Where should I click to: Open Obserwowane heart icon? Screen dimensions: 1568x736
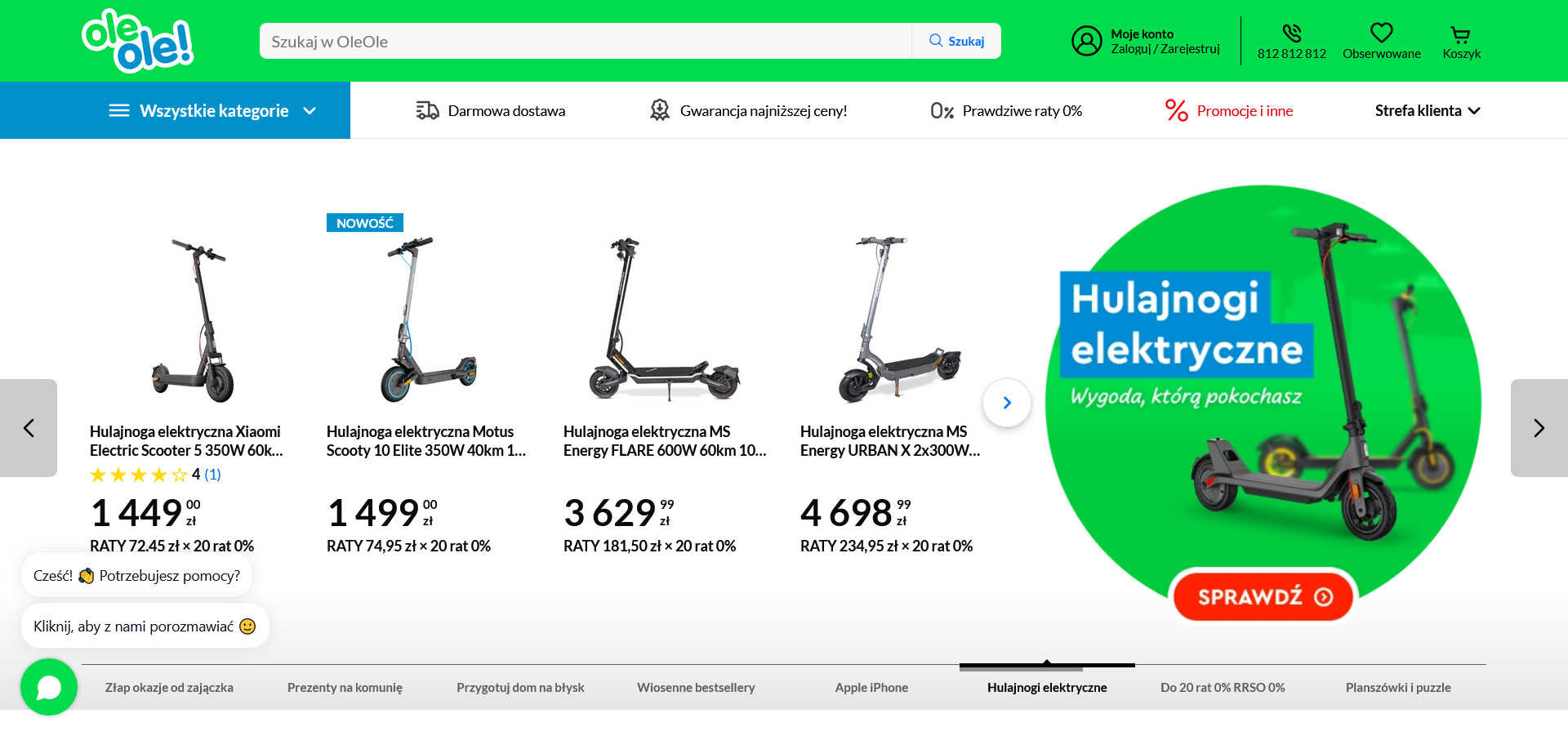pyautogui.click(x=1381, y=33)
